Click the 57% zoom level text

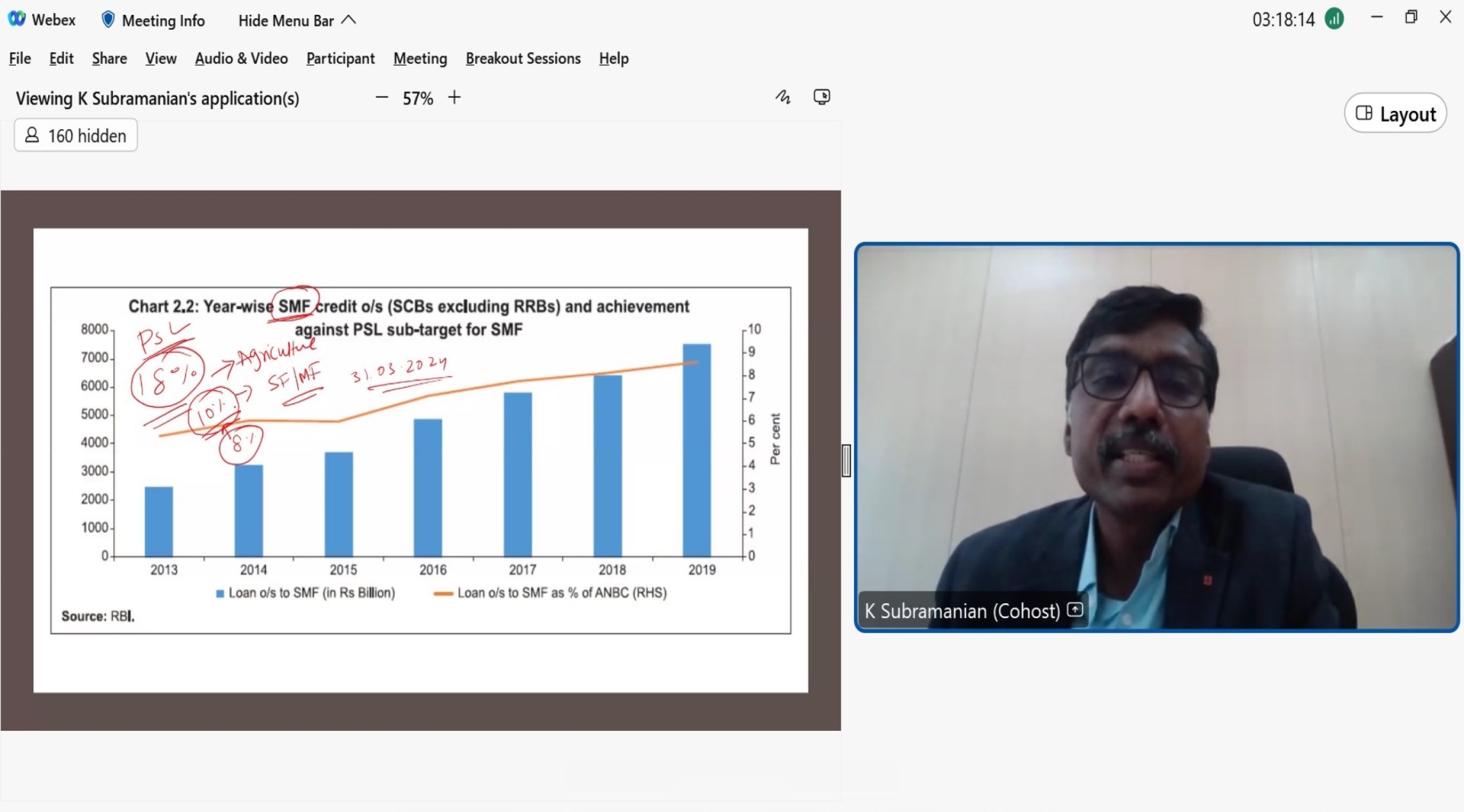pyautogui.click(x=418, y=98)
